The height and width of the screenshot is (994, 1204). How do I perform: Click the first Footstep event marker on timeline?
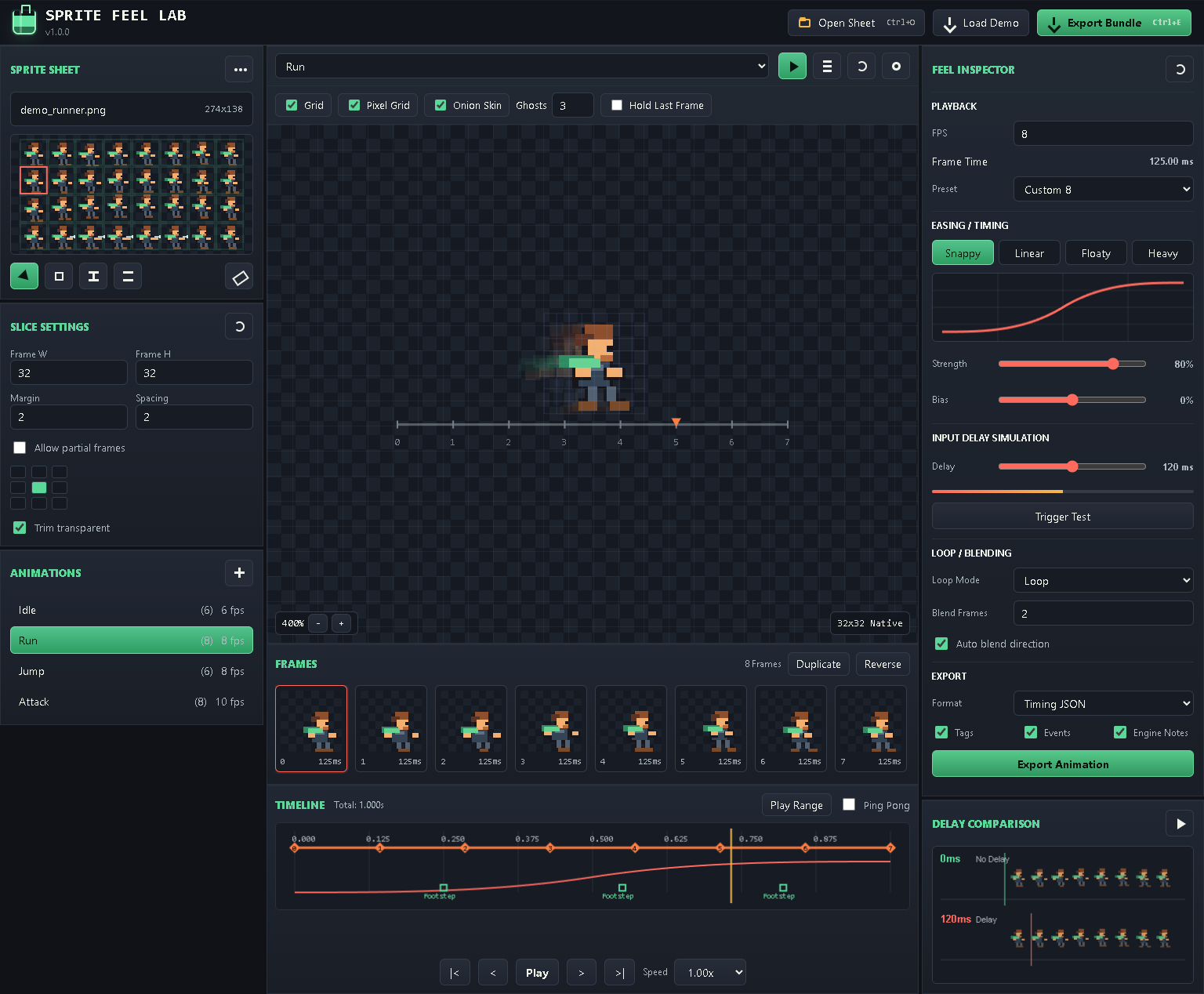click(x=443, y=888)
